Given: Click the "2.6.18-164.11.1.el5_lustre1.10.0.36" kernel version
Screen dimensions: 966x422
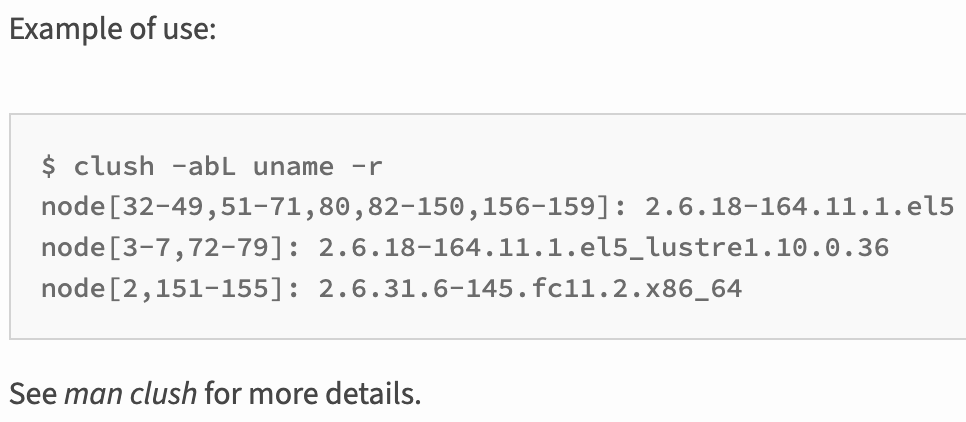Looking at the screenshot, I should (603, 248).
